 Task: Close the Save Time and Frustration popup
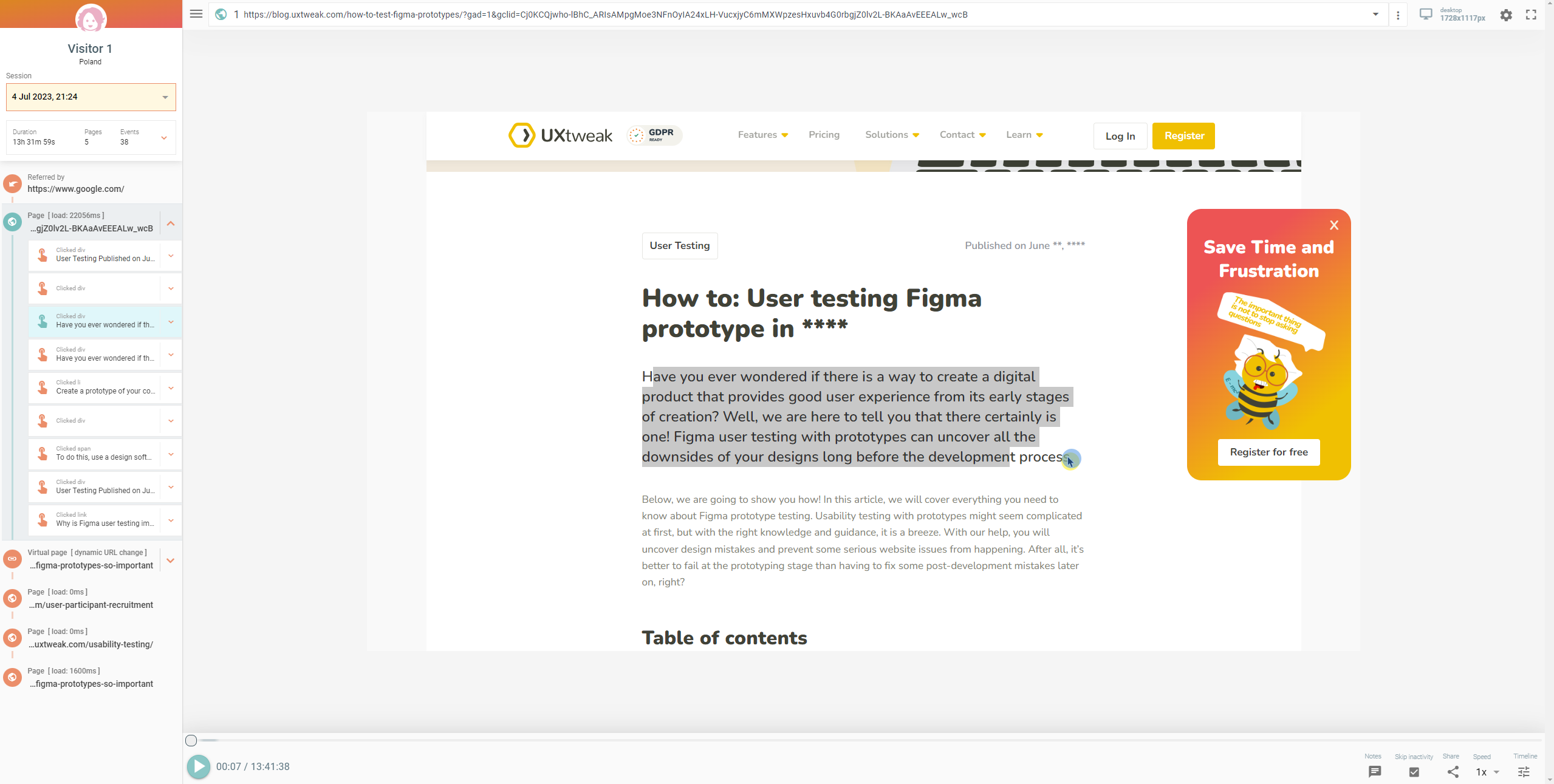1334,225
